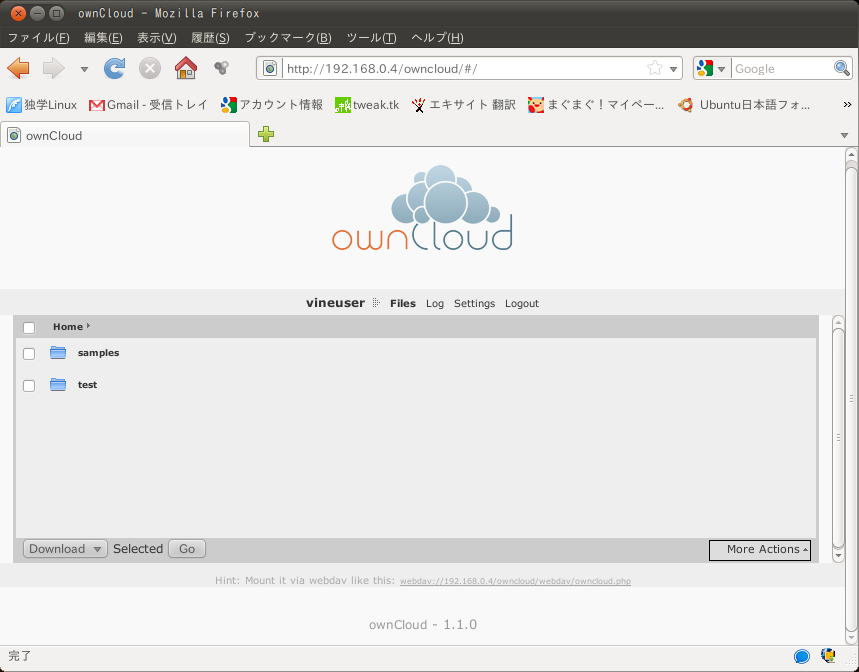The height and width of the screenshot is (672, 859).
Task: Click the Go button
Action: [x=187, y=549]
